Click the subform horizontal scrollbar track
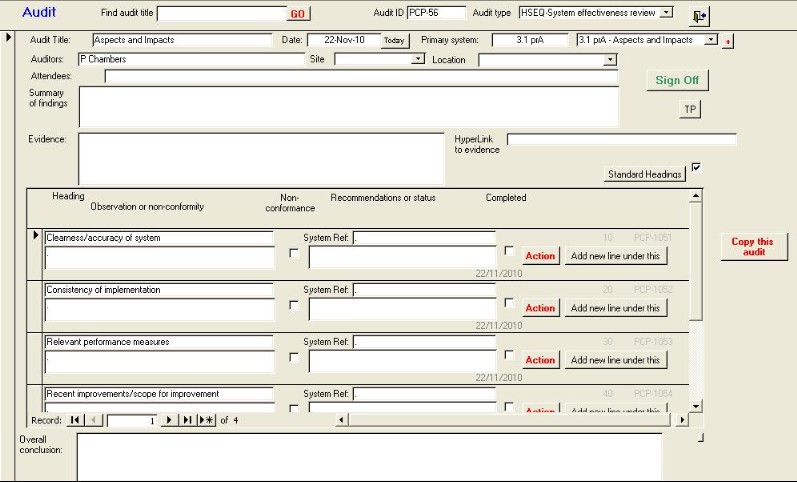Viewport: 797px width, 482px height. point(511,420)
